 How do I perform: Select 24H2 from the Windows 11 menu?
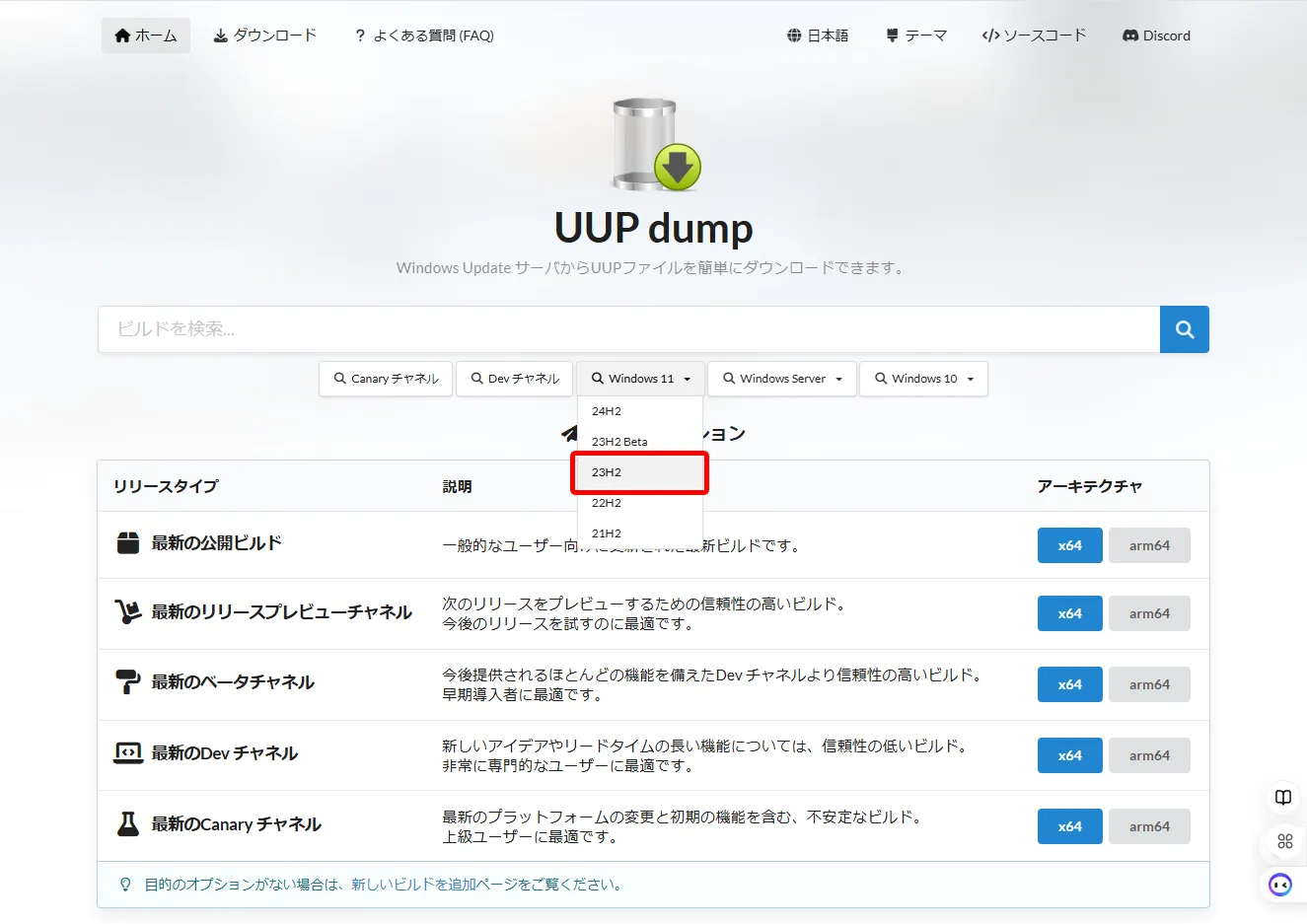(640, 411)
